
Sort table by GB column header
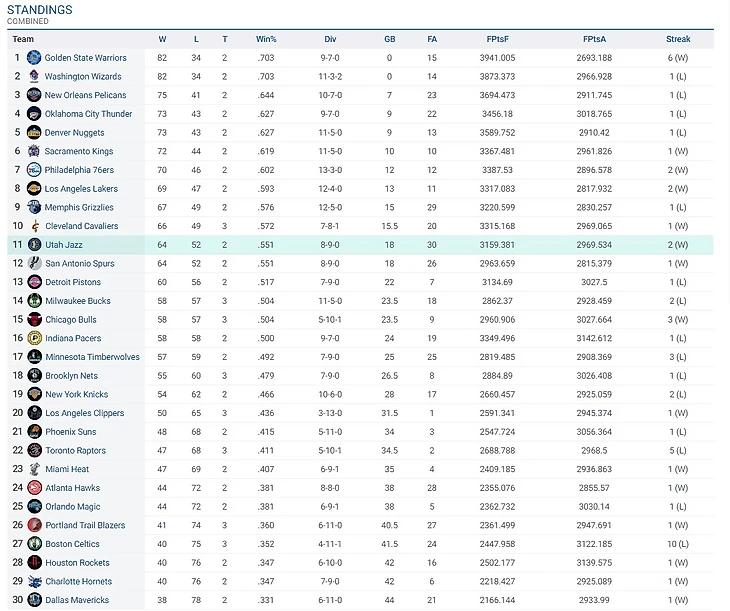389,39
